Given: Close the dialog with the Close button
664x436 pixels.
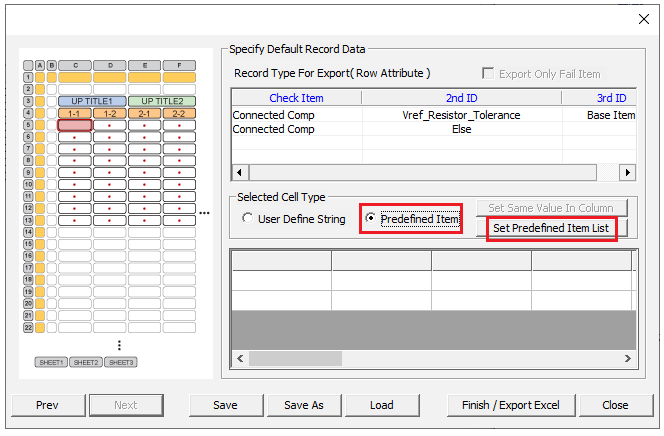Looking at the screenshot, I should pyautogui.click(x=615, y=405).
